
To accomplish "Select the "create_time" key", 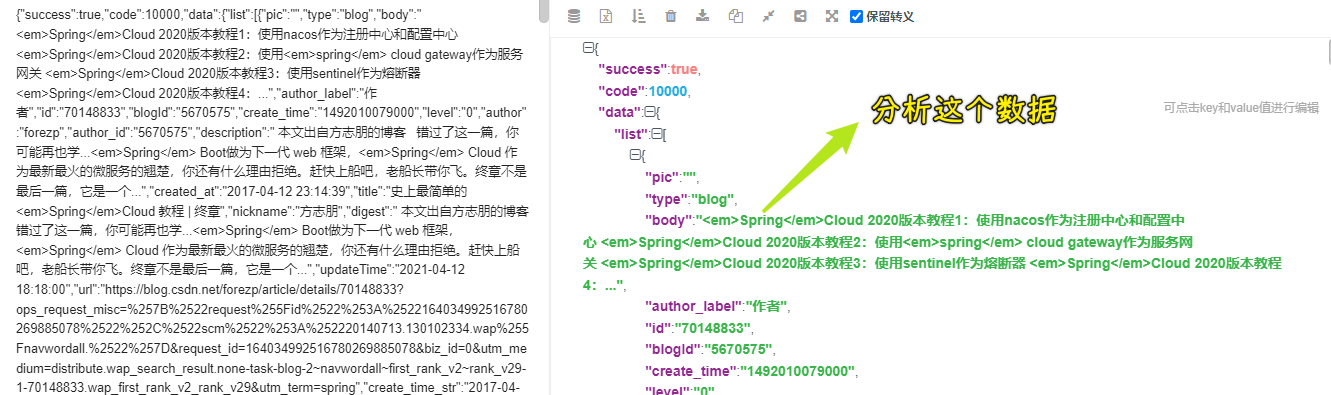I will pos(690,371).
